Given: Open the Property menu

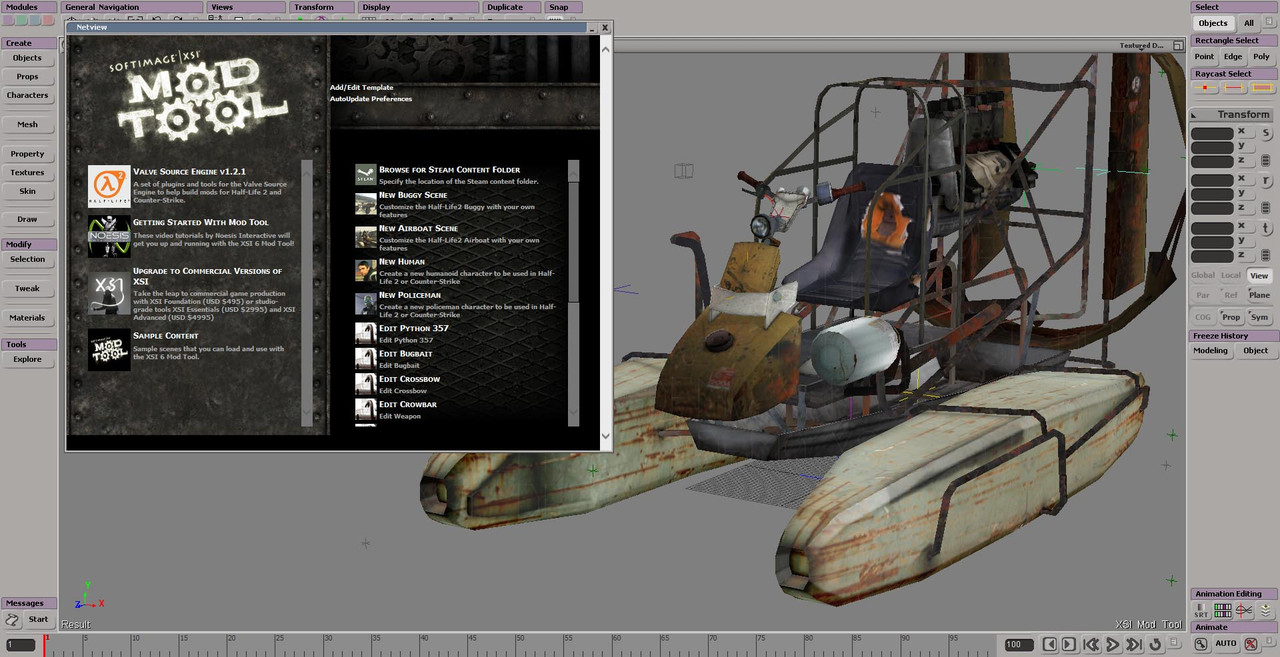Looking at the screenshot, I should tap(28, 154).
